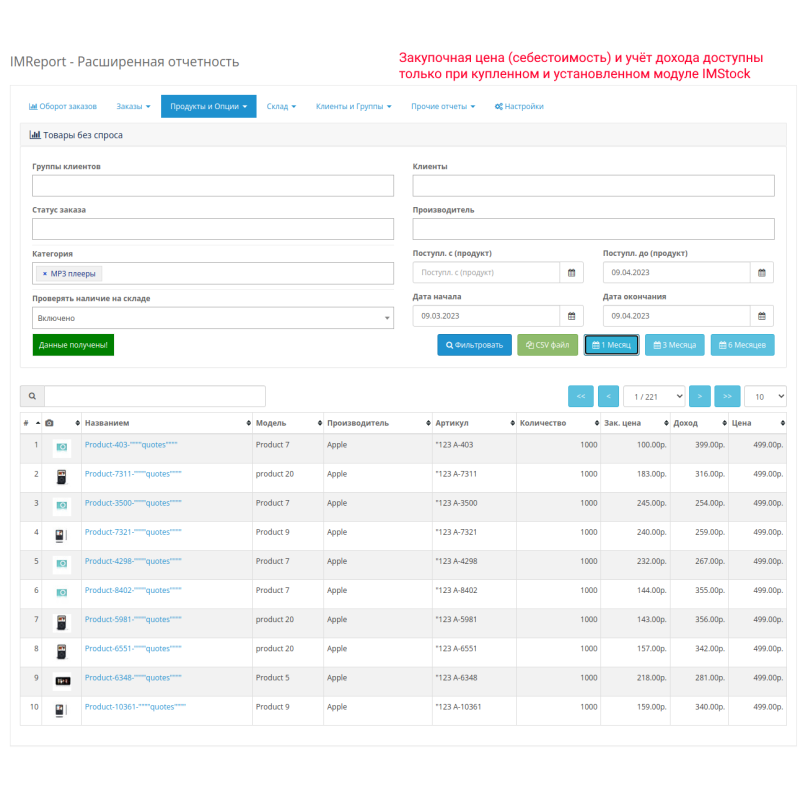The height and width of the screenshot is (800, 800).
Task: Open date picker for 'Дата окончания'
Action: point(762,315)
